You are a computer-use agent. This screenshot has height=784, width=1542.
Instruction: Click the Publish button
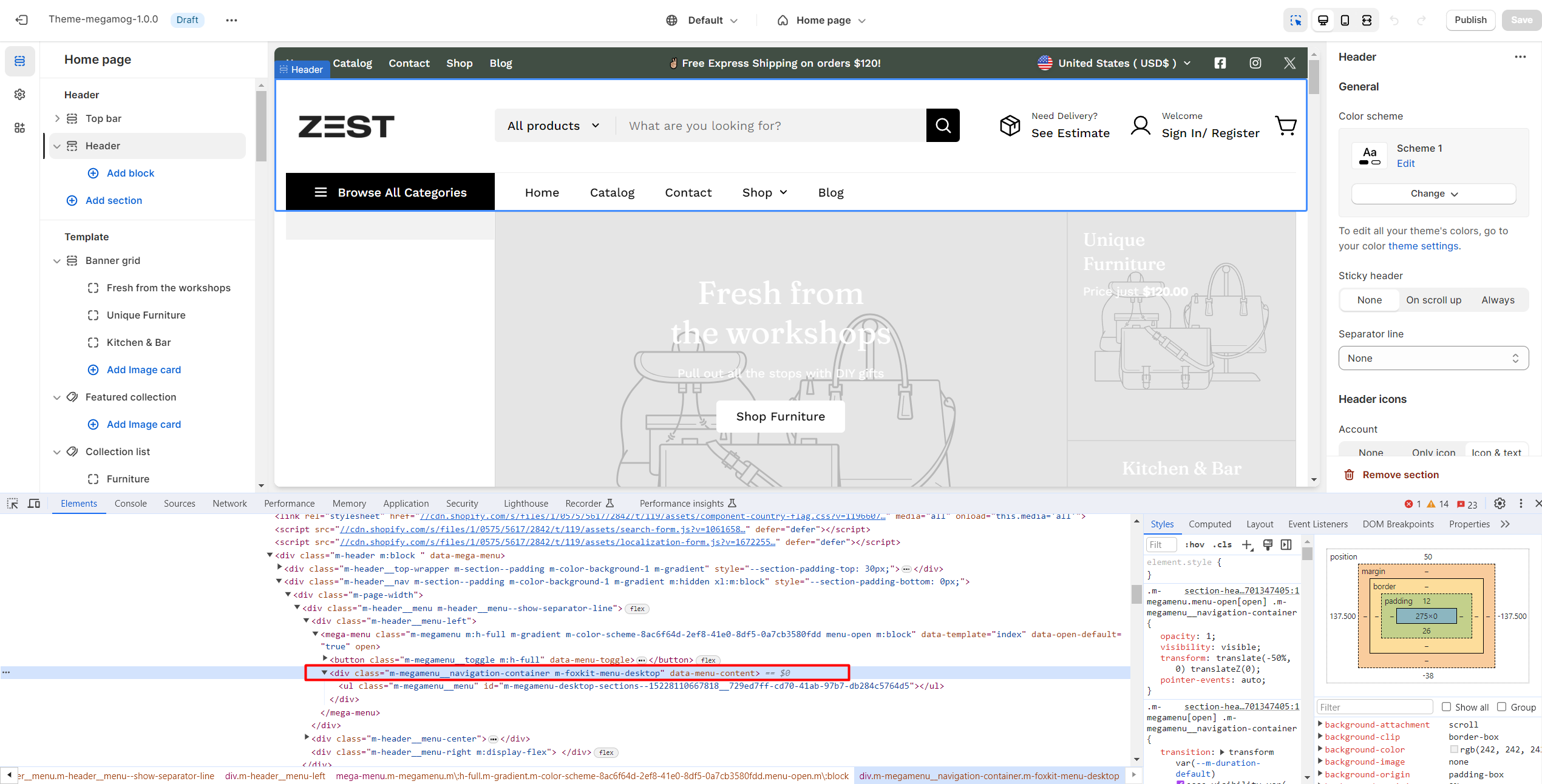pyautogui.click(x=1470, y=20)
